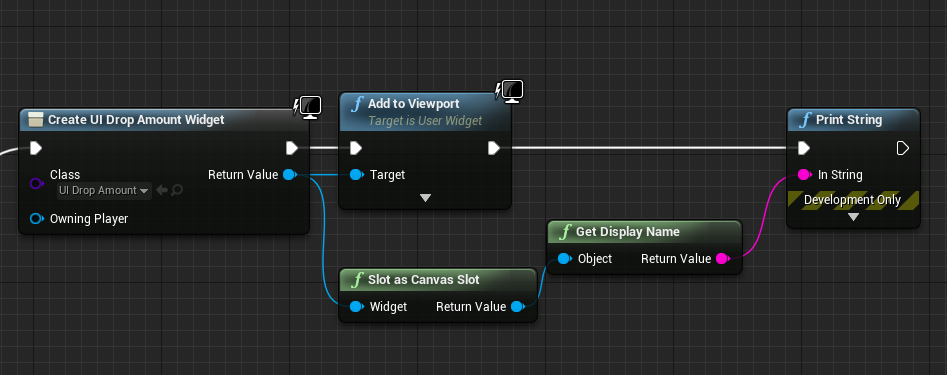
Task: Click the Slot as Canvas Slot Widget pin
Action: 356,307
